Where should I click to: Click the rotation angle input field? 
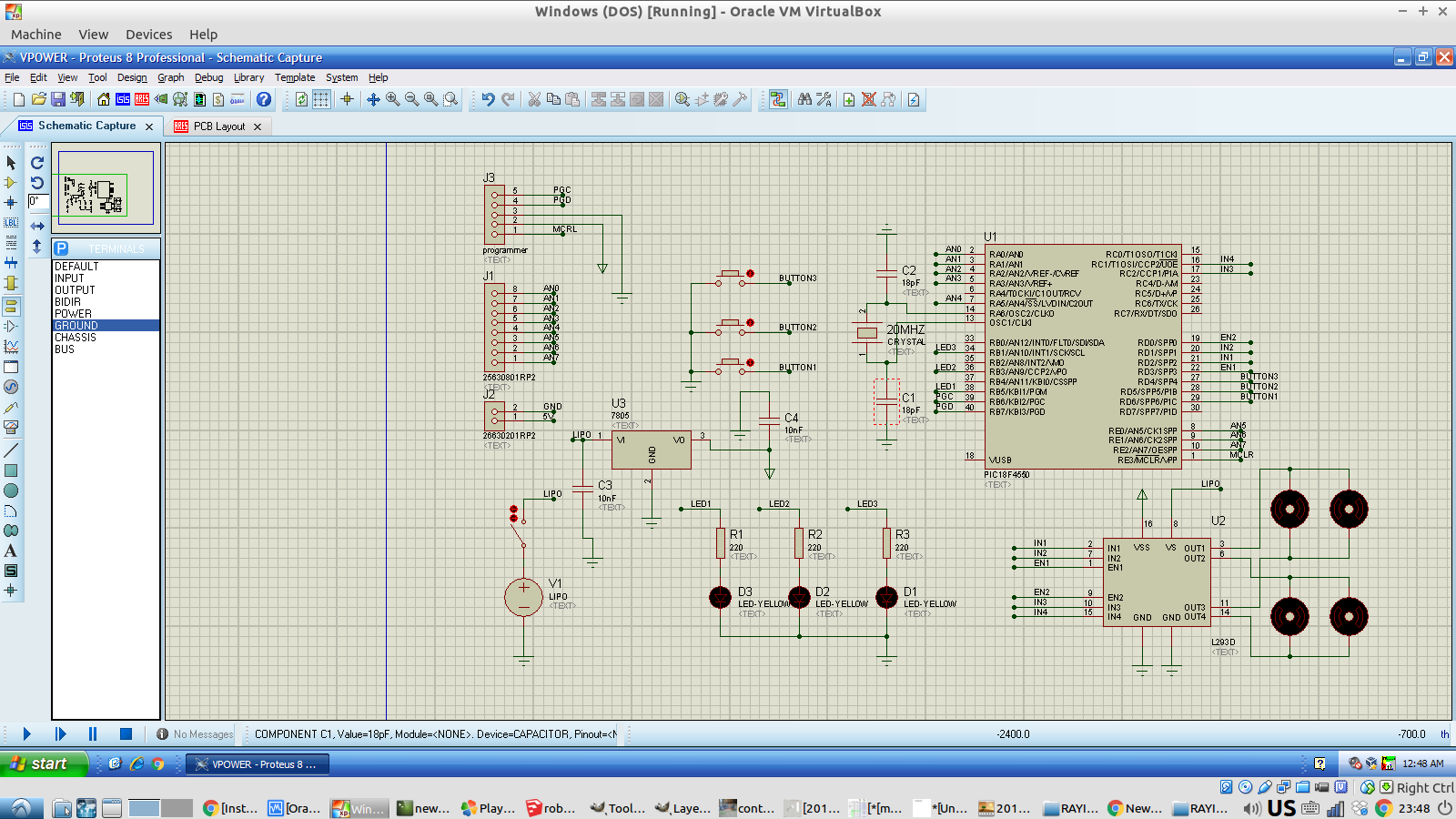coord(38,201)
